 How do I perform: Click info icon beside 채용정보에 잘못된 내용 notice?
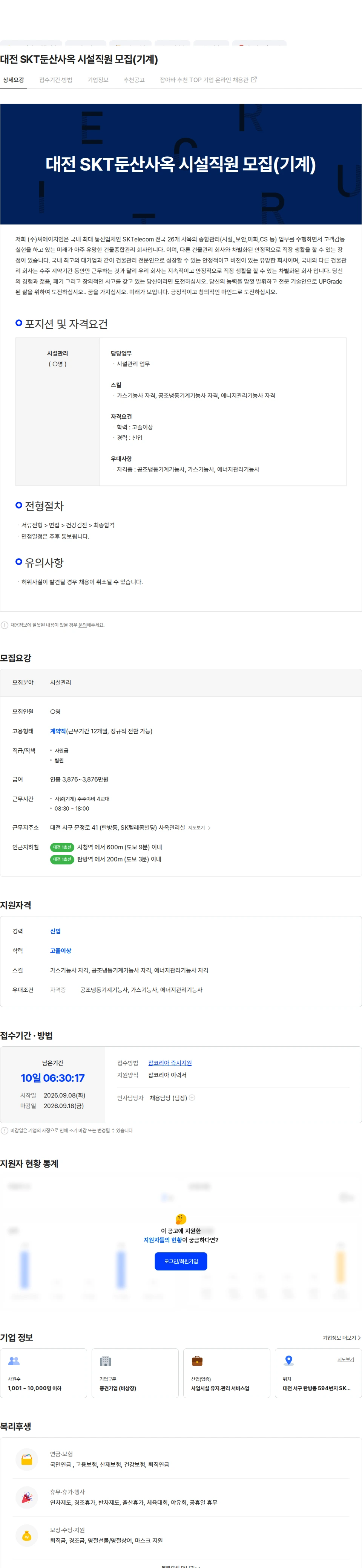5,625
